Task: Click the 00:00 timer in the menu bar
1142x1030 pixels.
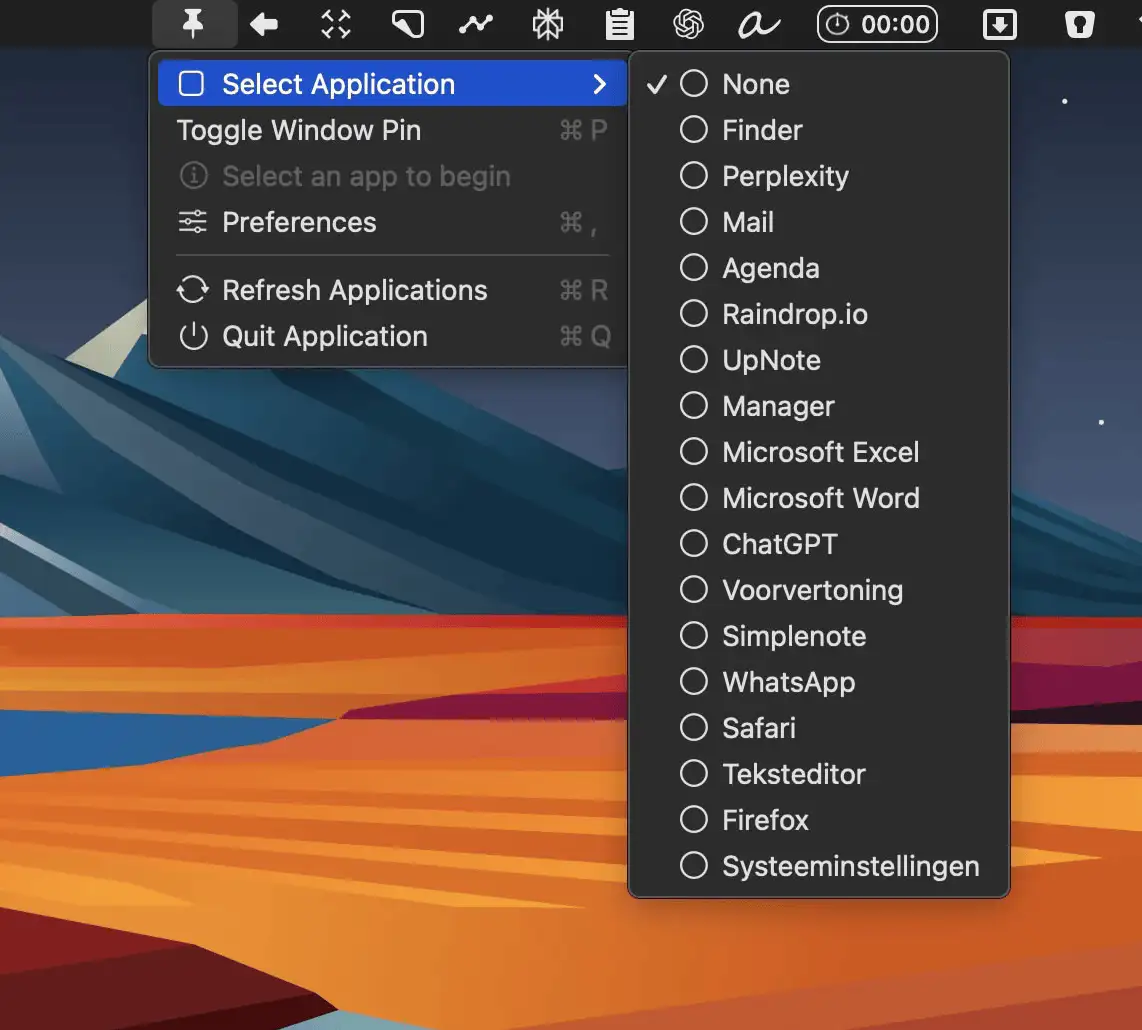Action: click(x=878, y=25)
